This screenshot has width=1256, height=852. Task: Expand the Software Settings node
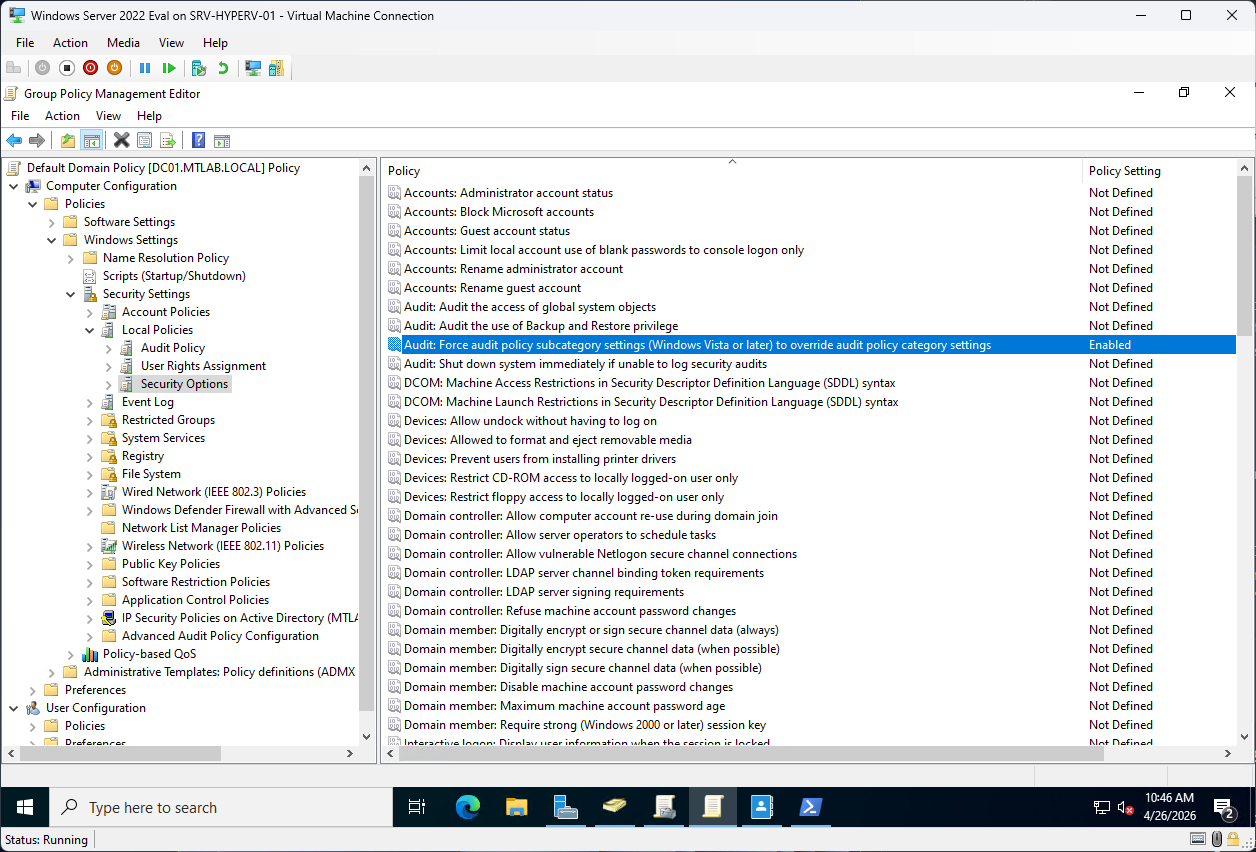(x=52, y=222)
